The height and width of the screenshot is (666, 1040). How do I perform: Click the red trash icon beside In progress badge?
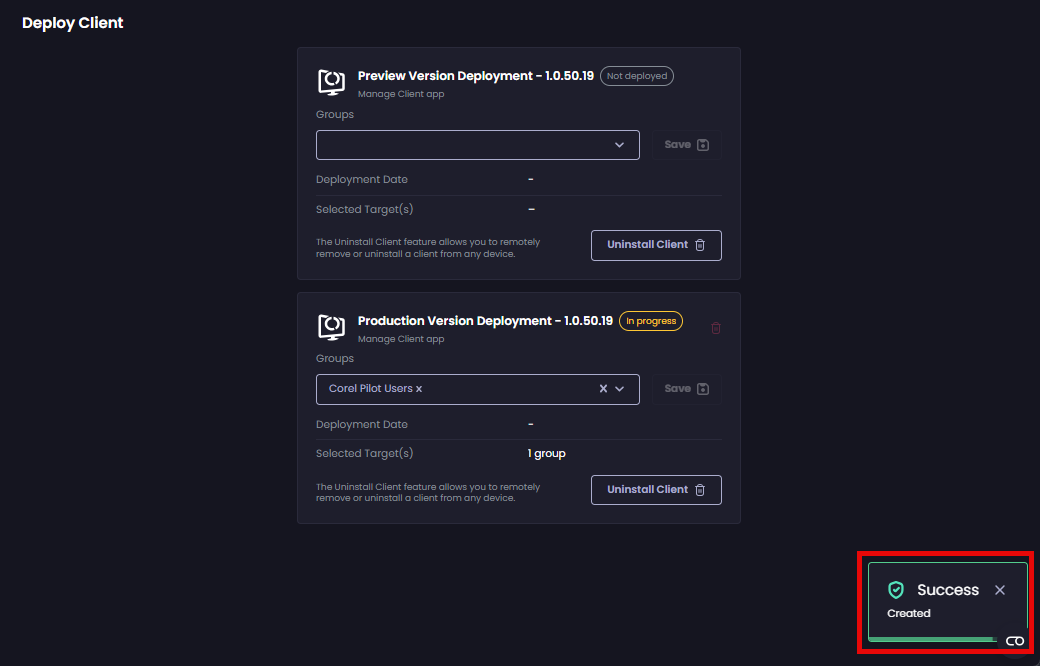716,328
